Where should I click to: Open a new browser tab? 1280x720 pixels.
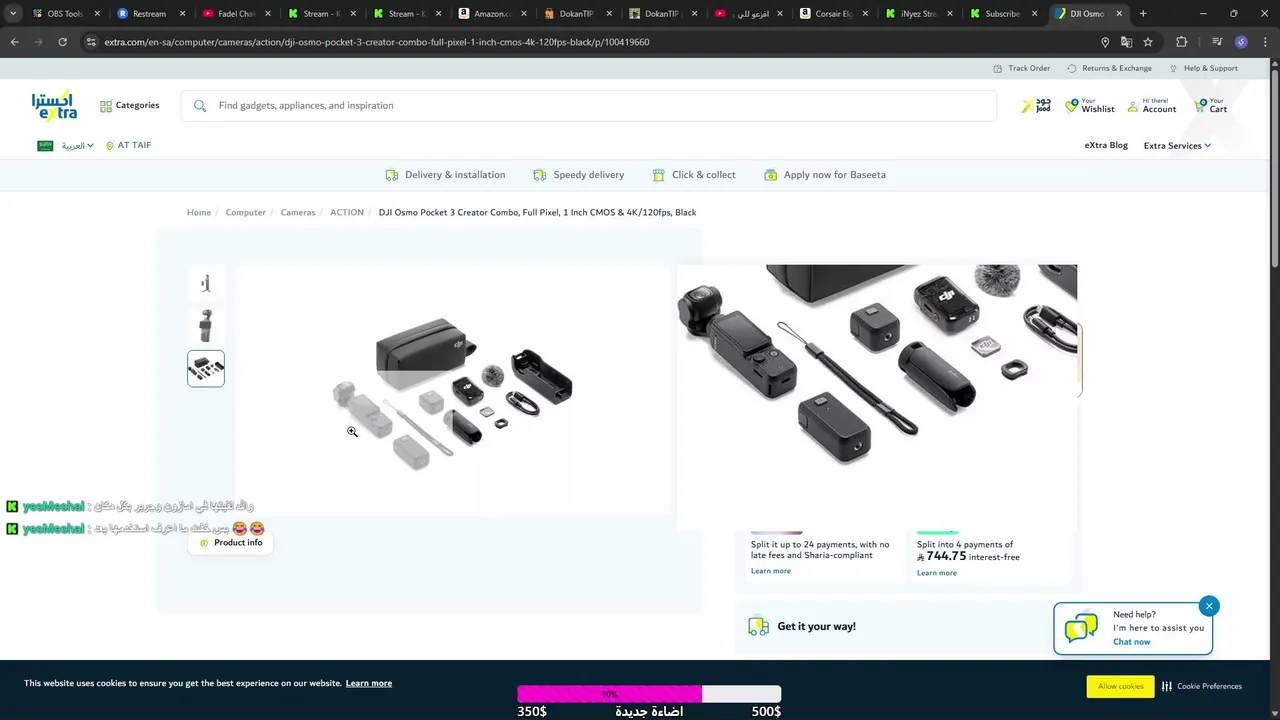tap(1143, 14)
